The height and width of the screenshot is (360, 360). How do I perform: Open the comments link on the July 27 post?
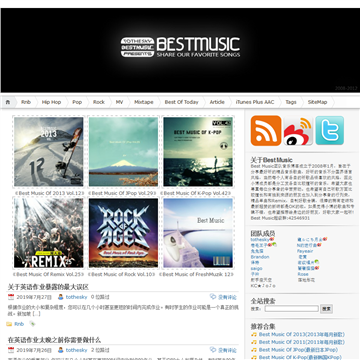(x=227, y=297)
